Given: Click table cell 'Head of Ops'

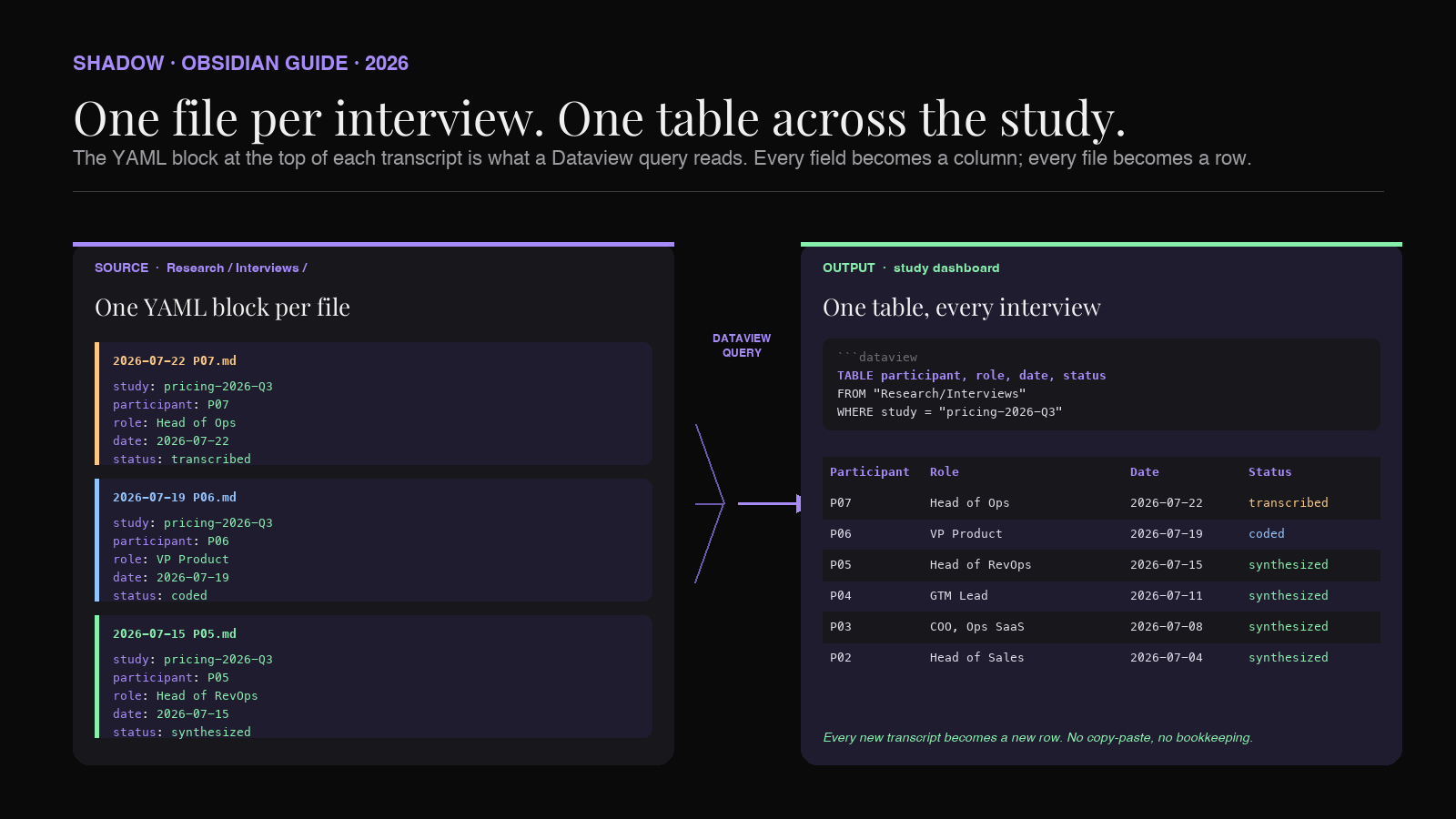Looking at the screenshot, I should (970, 503).
